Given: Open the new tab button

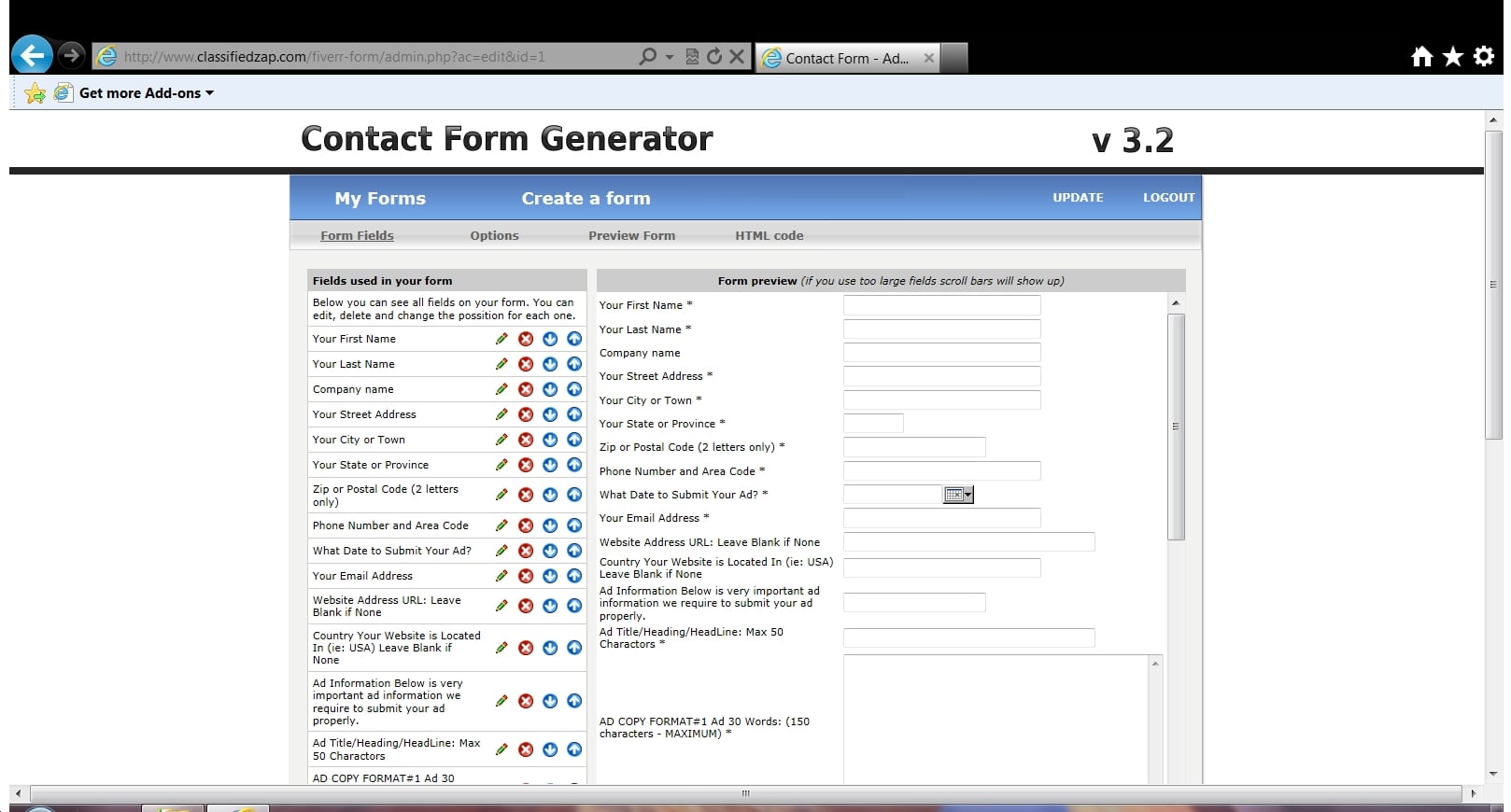Looking at the screenshot, I should click(953, 58).
